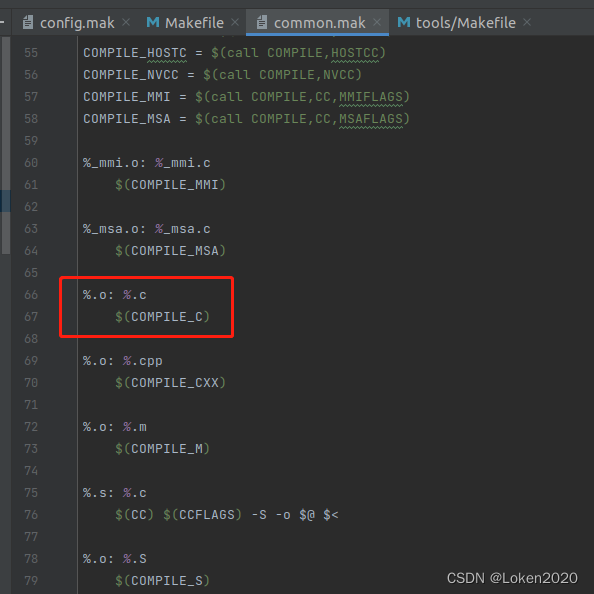Screen dimensions: 594x594
Task: Select the common.mak tab
Action: click(x=320, y=23)
